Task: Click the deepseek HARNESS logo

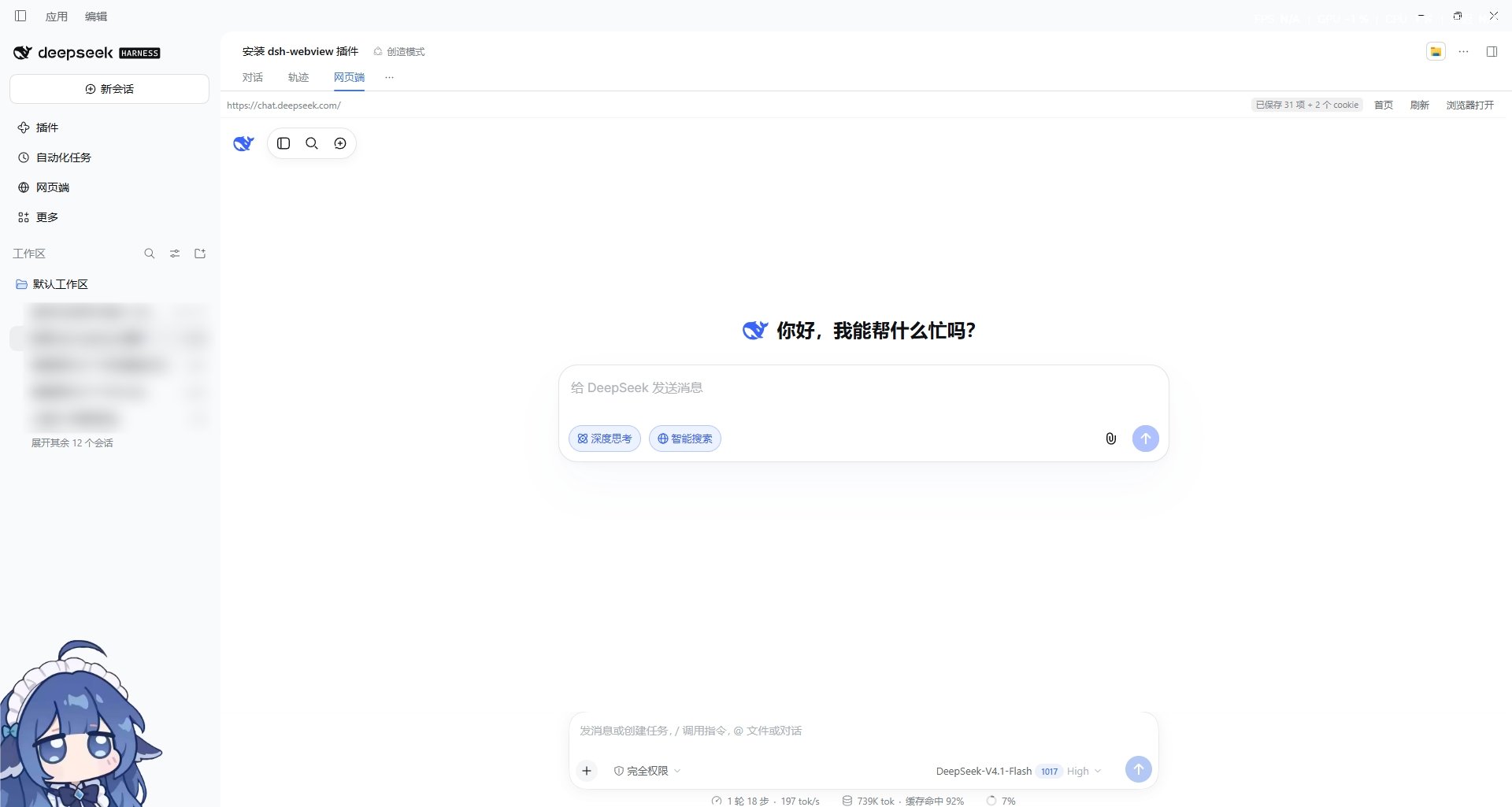Action: 87,53
